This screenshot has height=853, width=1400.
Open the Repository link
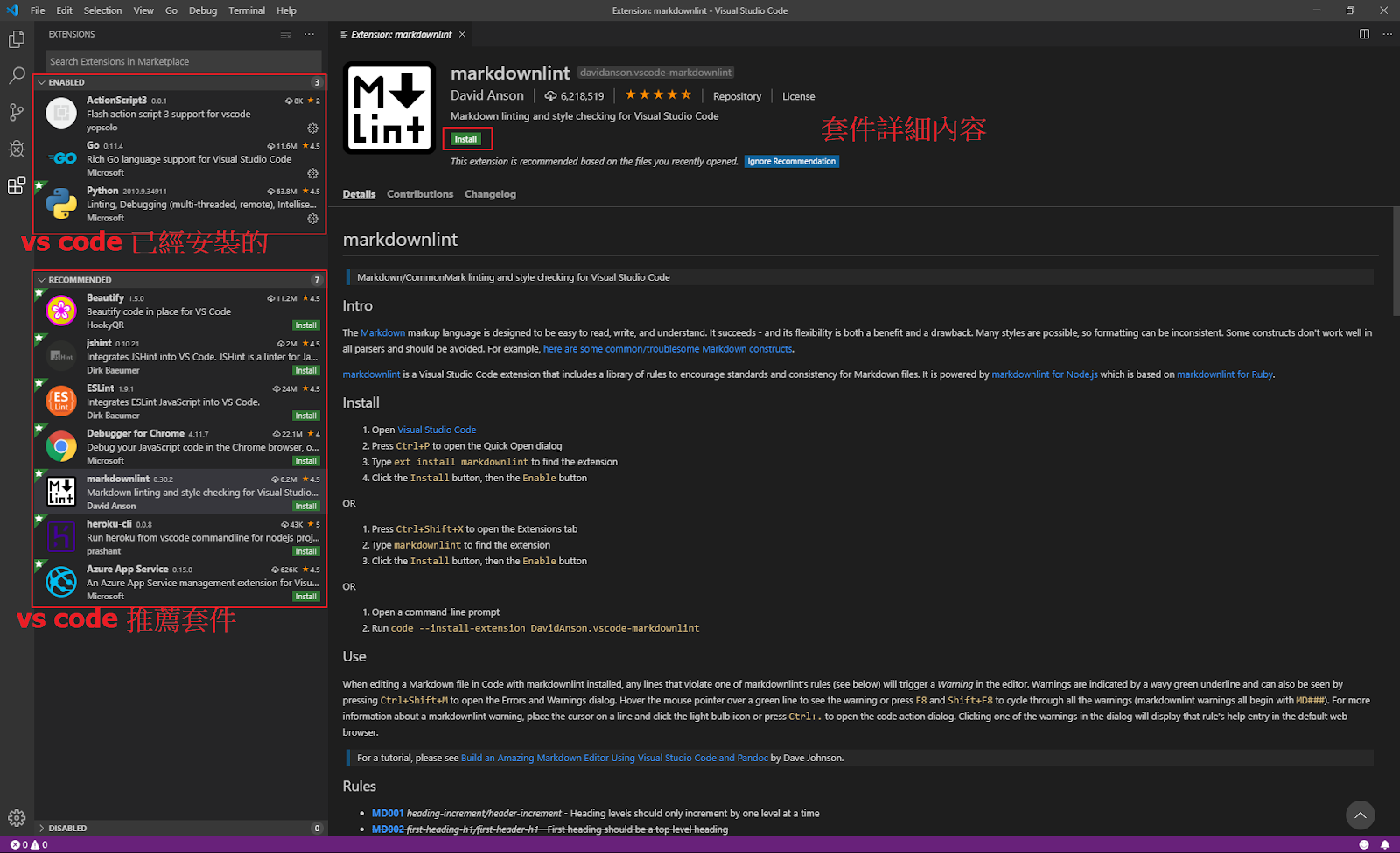737,96
